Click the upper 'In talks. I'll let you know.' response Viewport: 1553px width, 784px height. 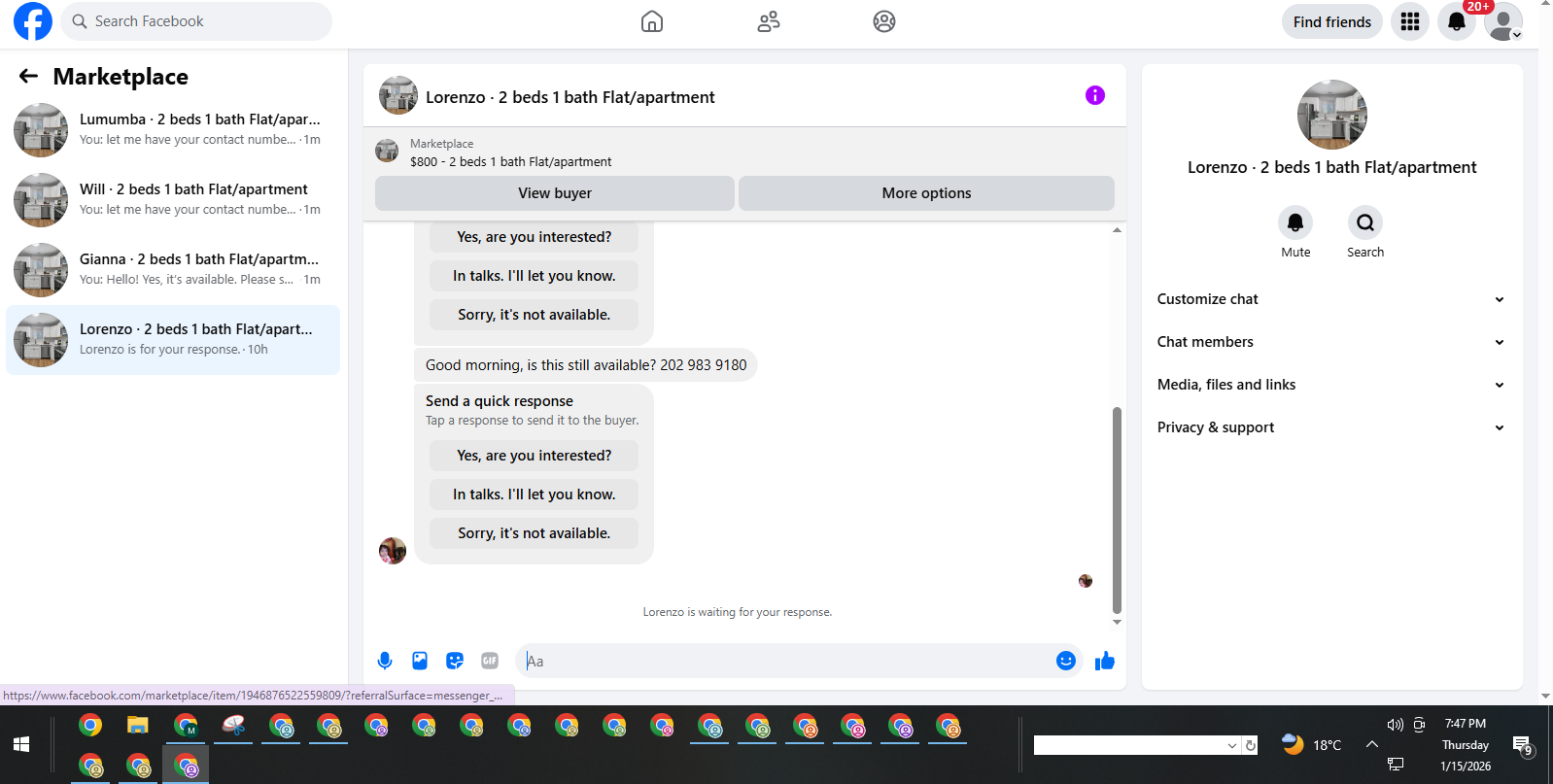(x=535, y=276)
